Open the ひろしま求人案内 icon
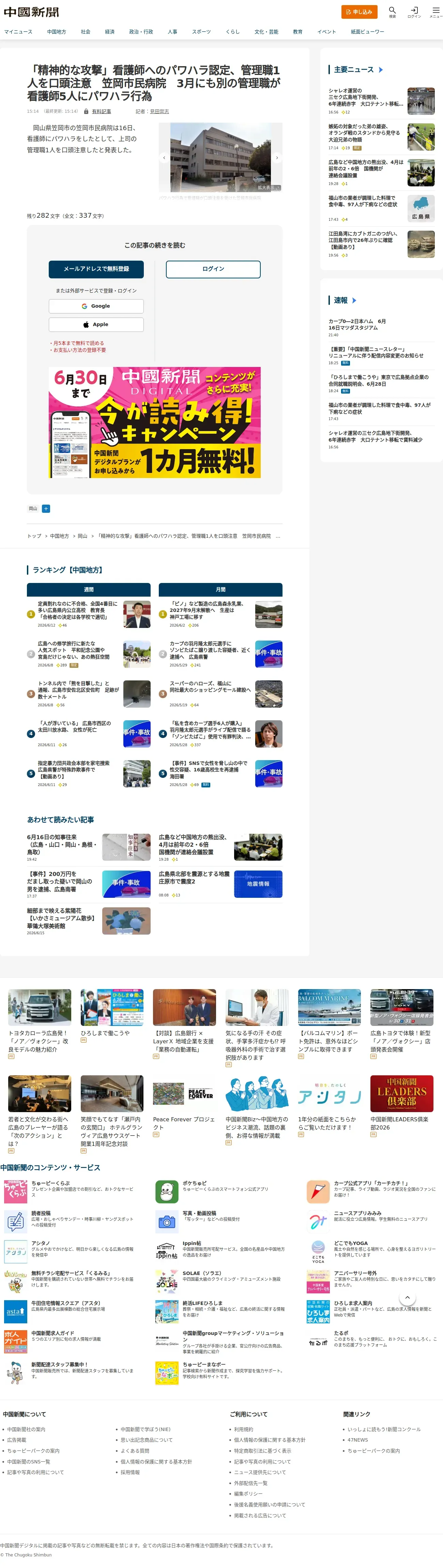Viewport: 443px width, 1568px height. [318, 1312]
